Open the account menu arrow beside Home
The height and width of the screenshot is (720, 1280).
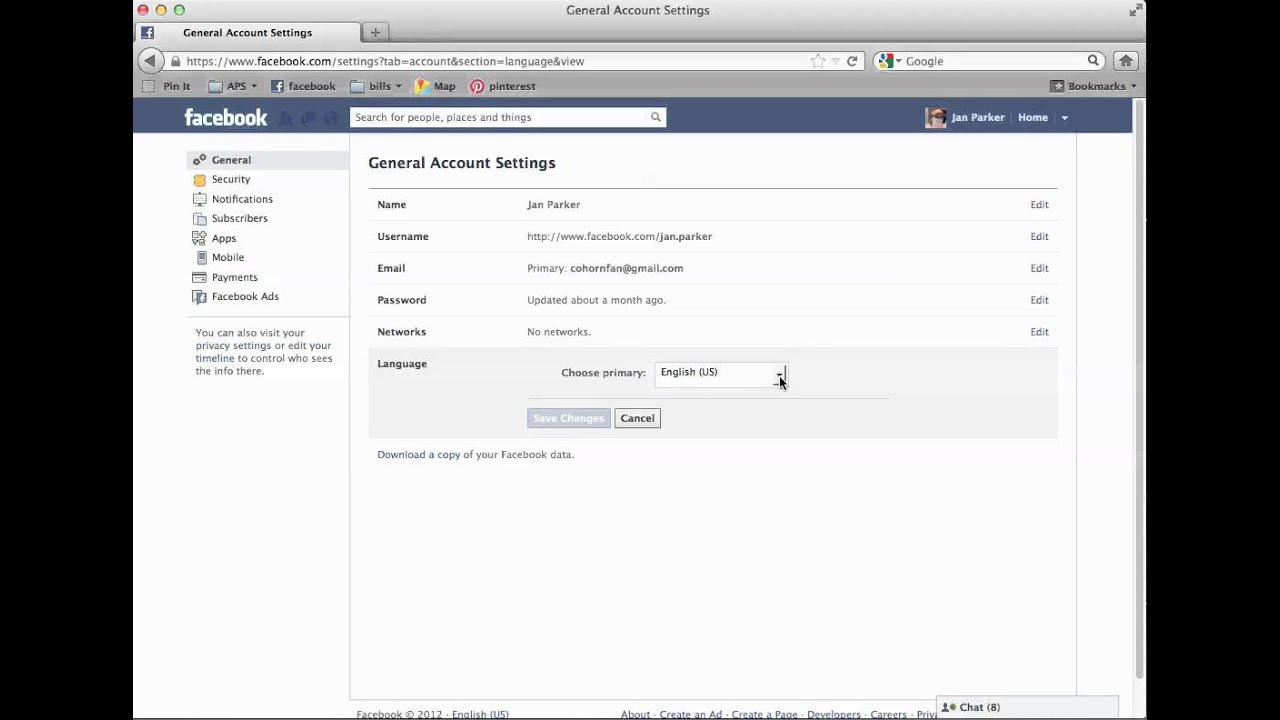(1064, 118)
